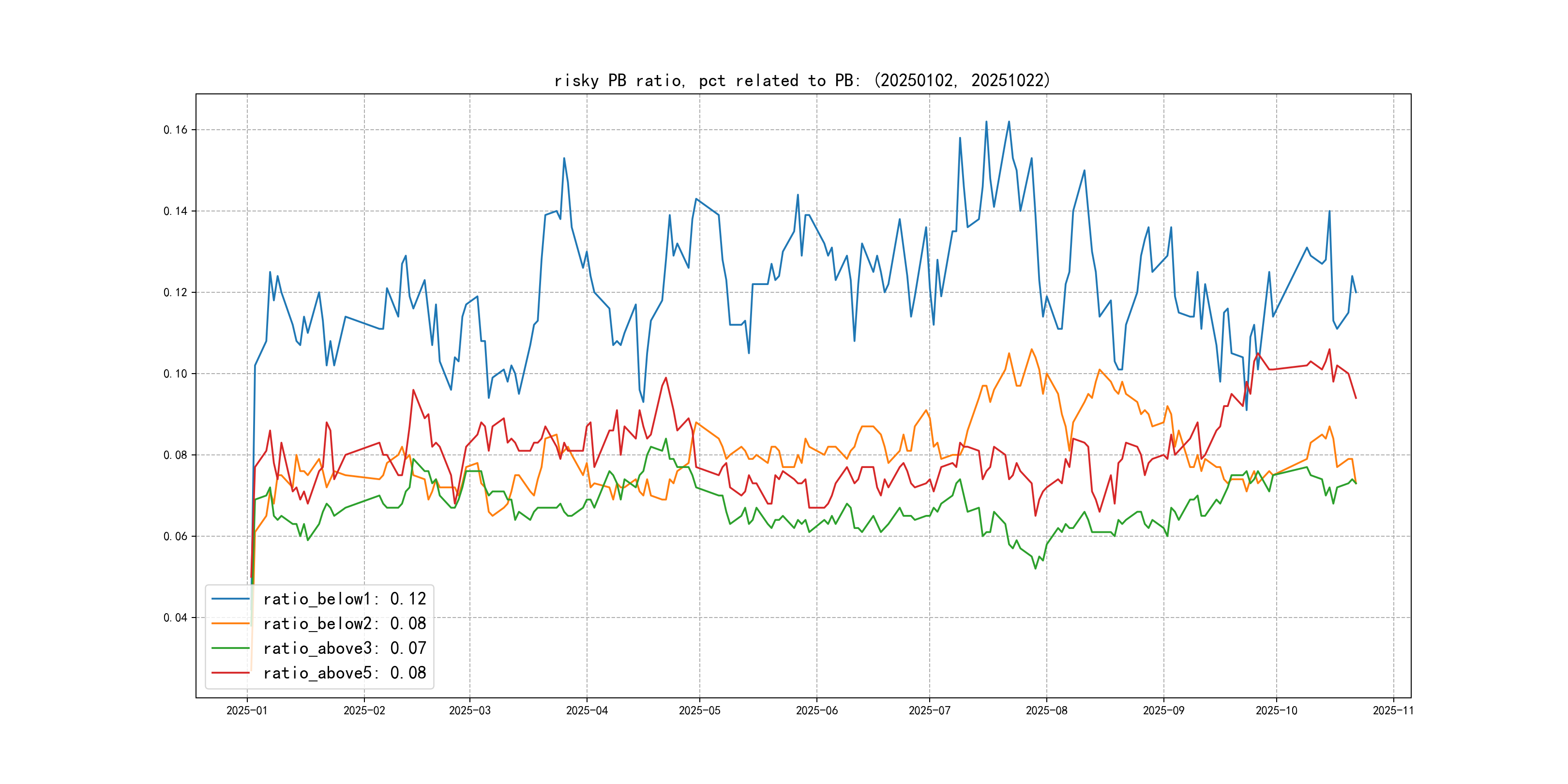The height and width of the screenshot is (784, 1568).
Task: Click the 0.08 y-axis tick label
Action: point(175,455)
